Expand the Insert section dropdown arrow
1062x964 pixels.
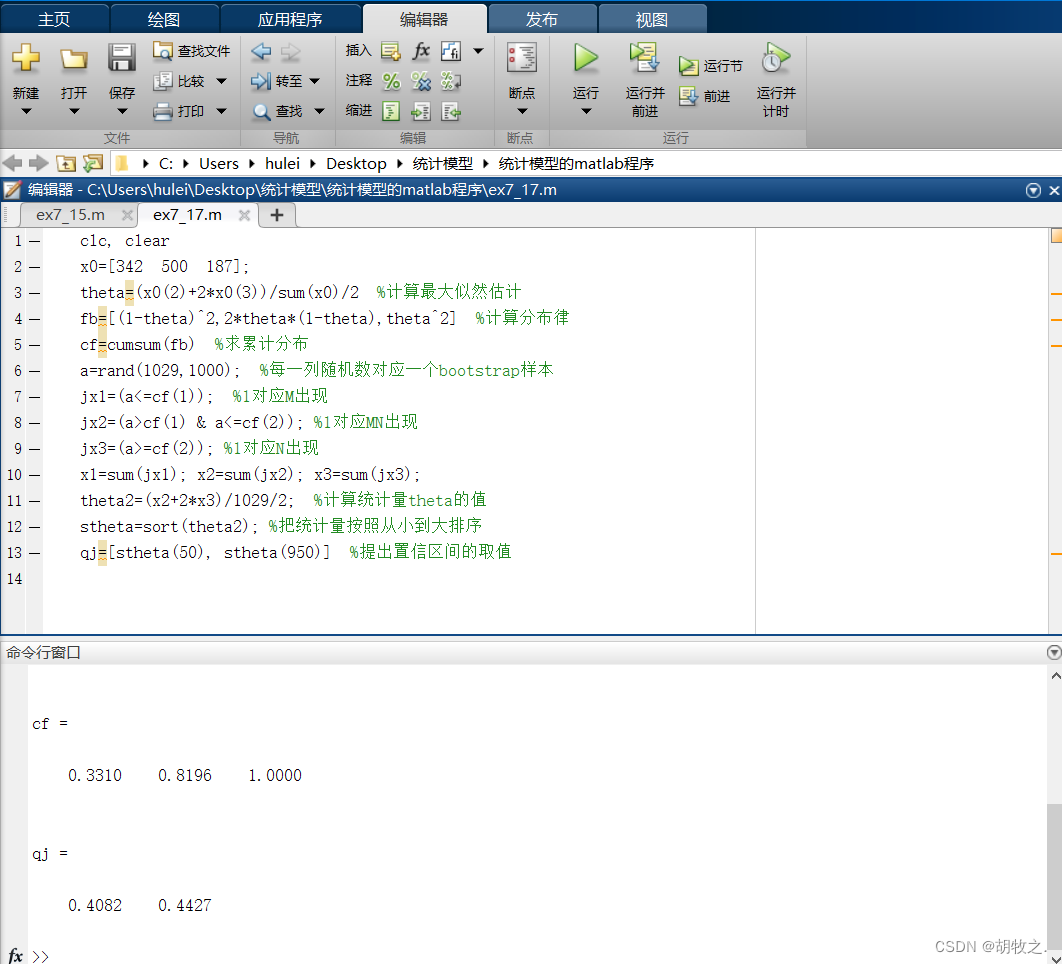point(478,51)
